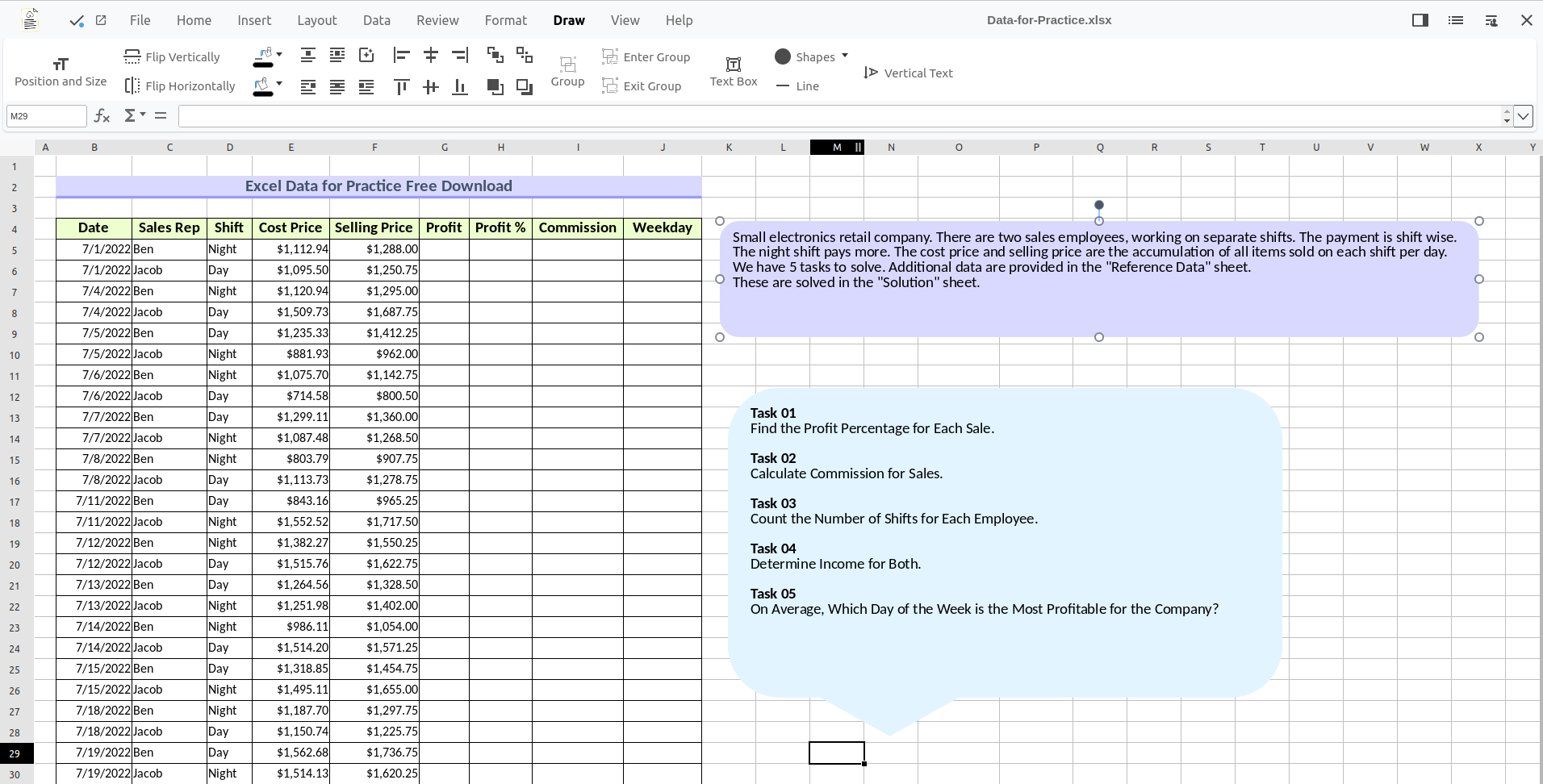Click the send backward one step icon
Image resolution: width=1543 pixels, height=784 pixels.
pos(525,55)
